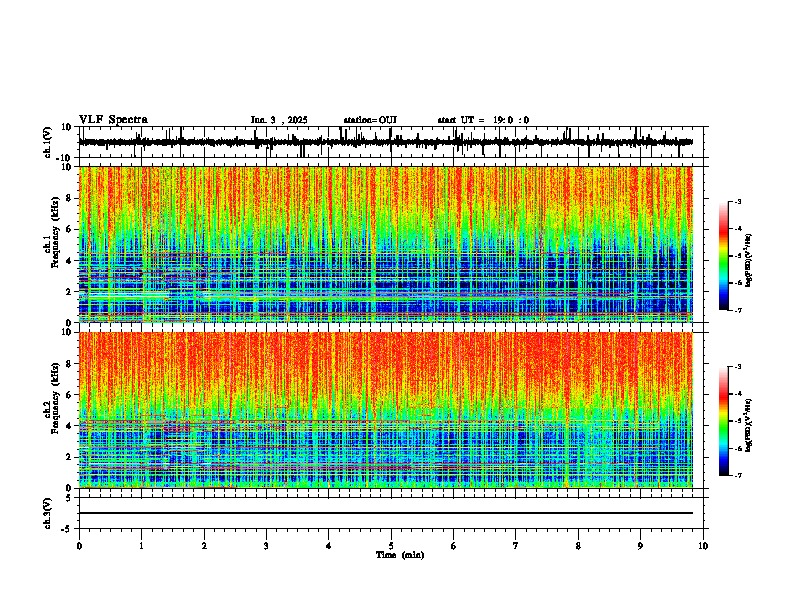Screen dimensions: 792x612
Task: Click the "-7" bottom label of ch.2 colorbar
Action: coord(737,475)
